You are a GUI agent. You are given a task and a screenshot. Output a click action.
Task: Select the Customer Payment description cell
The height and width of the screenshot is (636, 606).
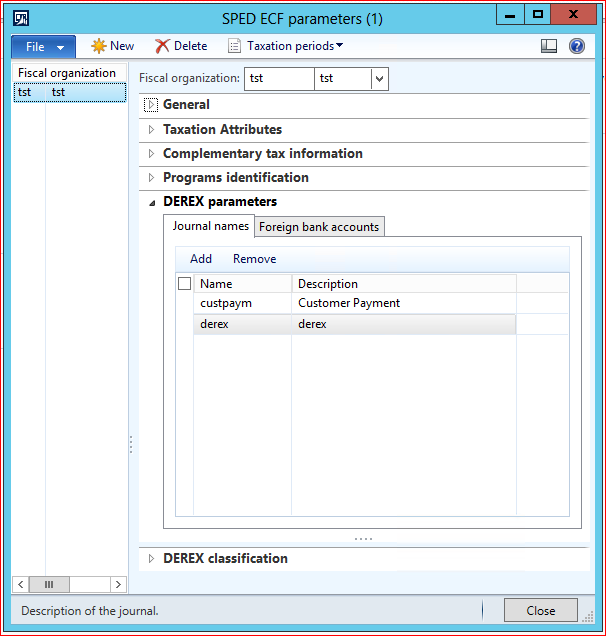404,303
